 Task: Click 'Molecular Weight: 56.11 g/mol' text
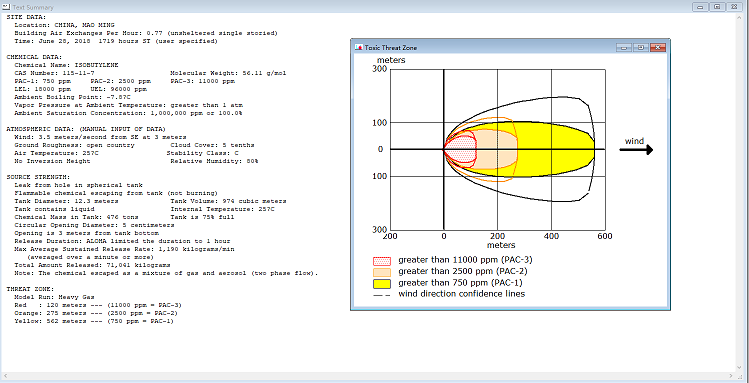tap(228, 73)
